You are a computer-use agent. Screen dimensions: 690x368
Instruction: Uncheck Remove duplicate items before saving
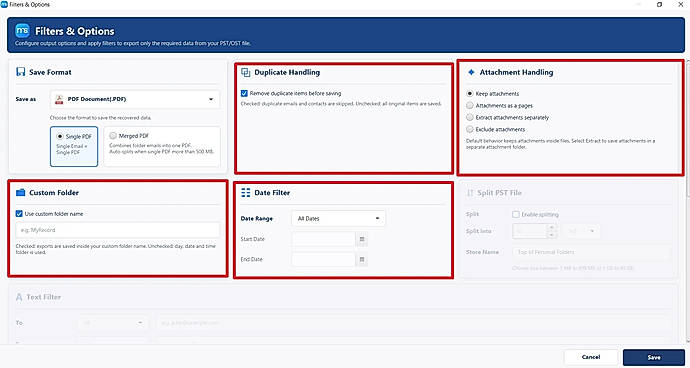tap(244, 93)
